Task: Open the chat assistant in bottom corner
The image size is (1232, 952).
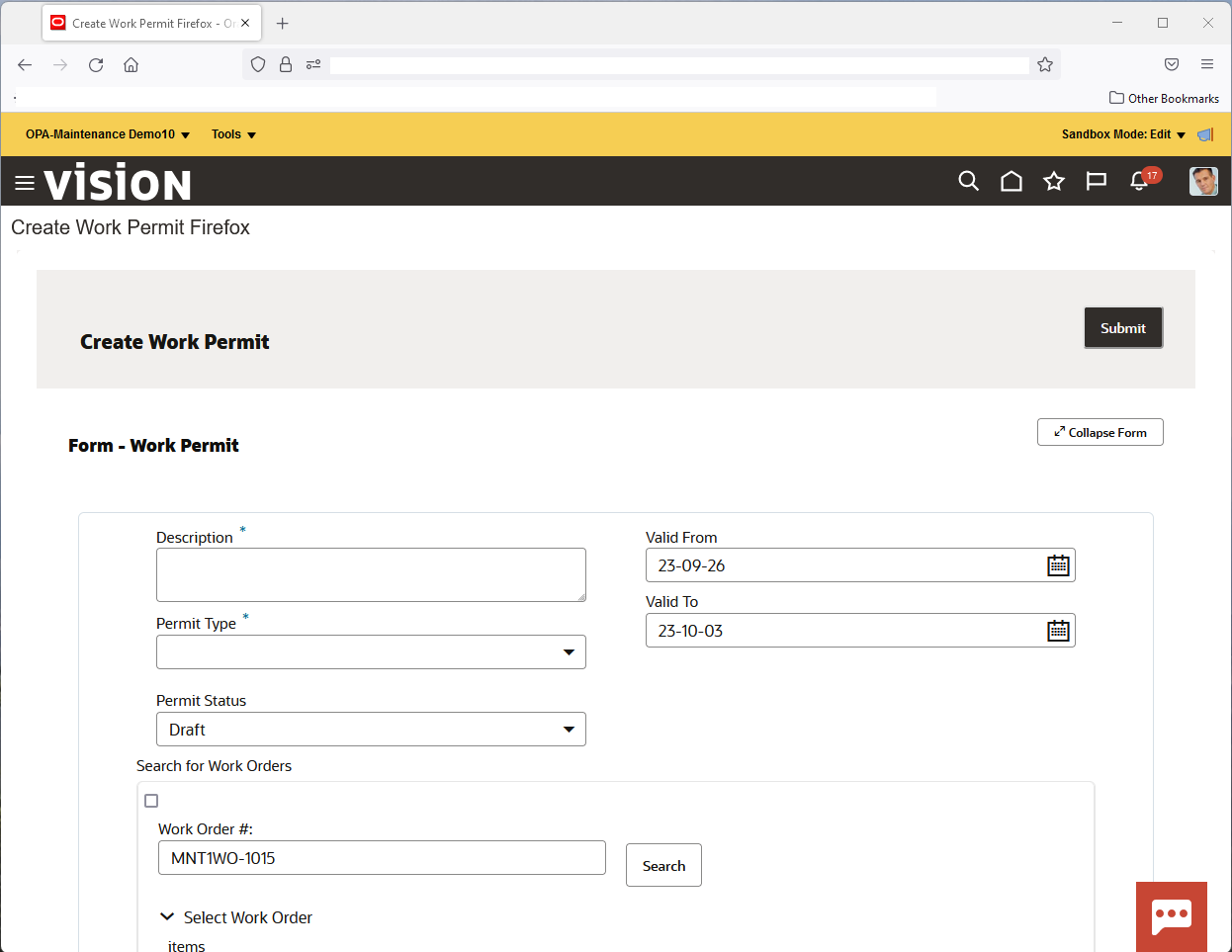Action: pos(1172,916)
